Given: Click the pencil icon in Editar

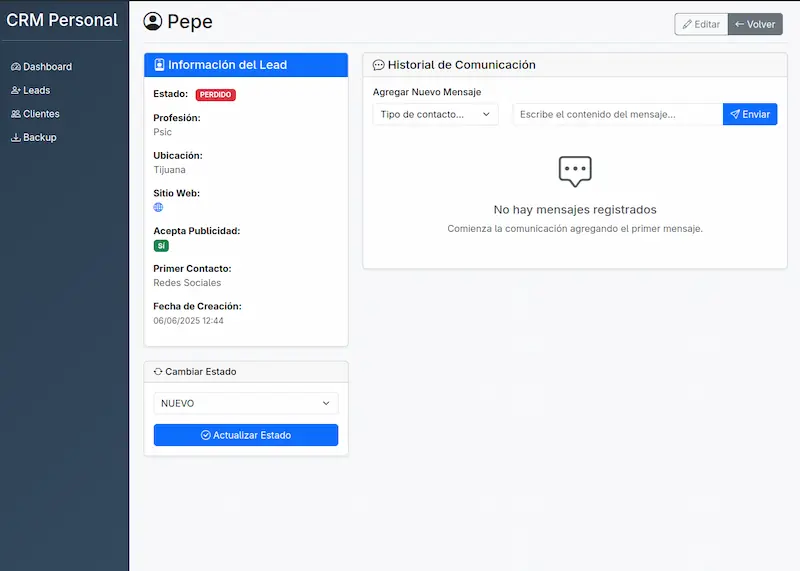Looking at the screenshot, I should (687, 24).
